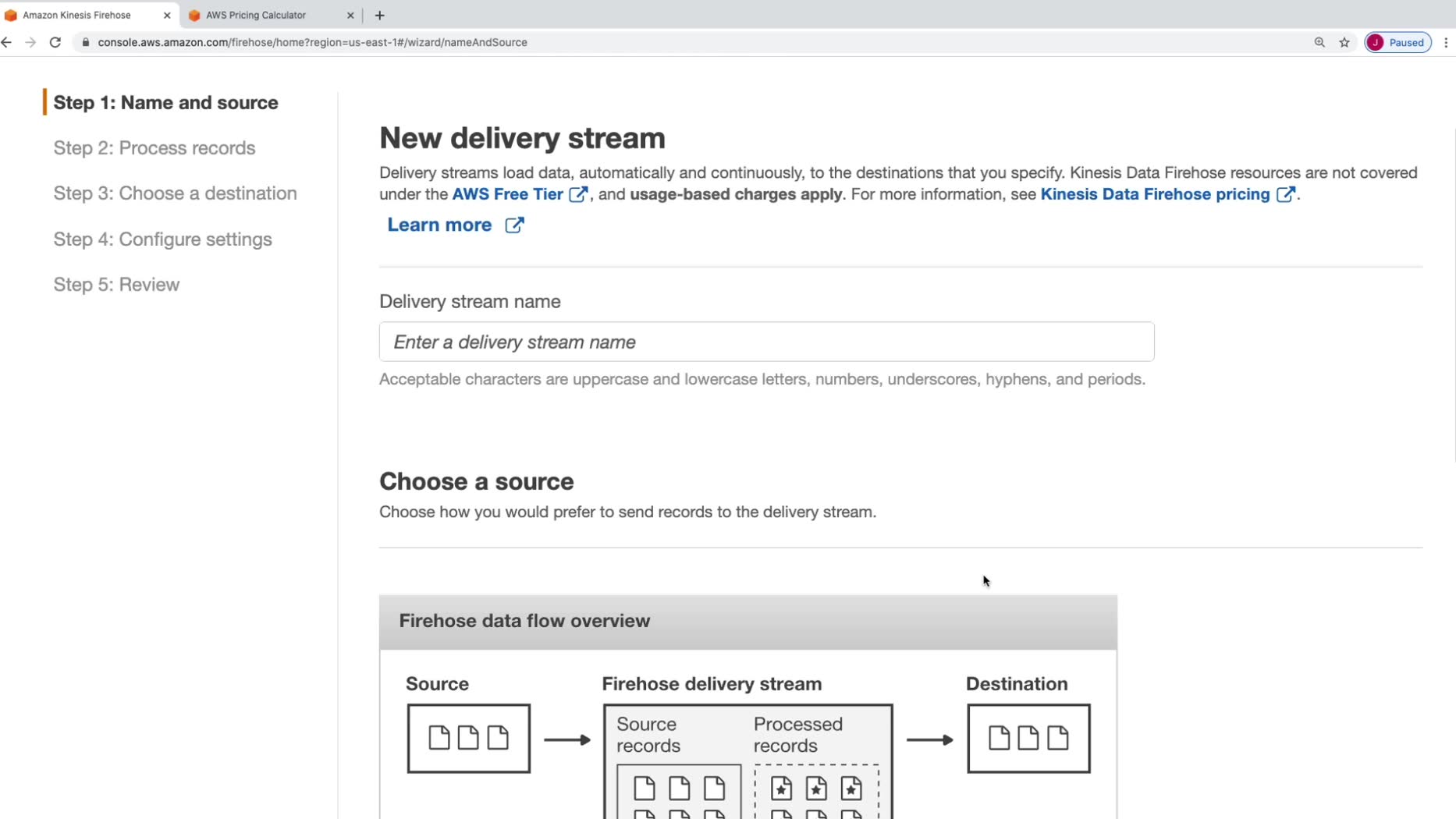Close the AWS Pricing Calculator tab
This screenshot has width=1456, height=819.
(x=350, y=15)
